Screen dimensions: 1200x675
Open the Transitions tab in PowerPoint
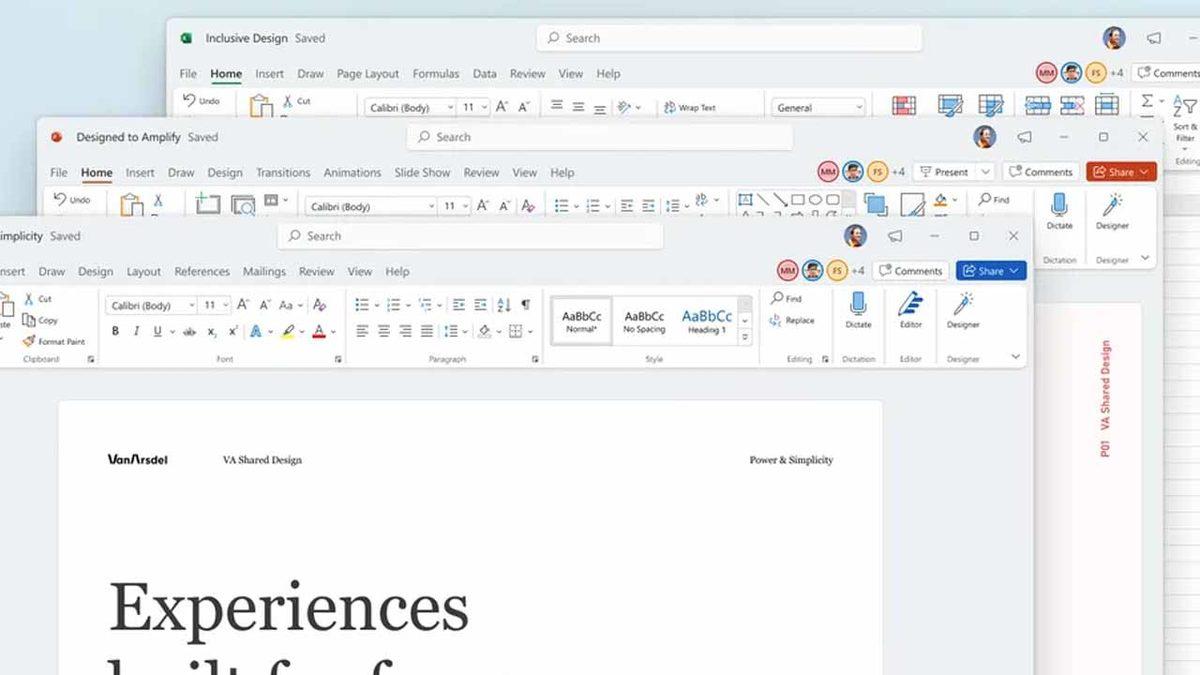pyautogui.click(x=284, y=172)
